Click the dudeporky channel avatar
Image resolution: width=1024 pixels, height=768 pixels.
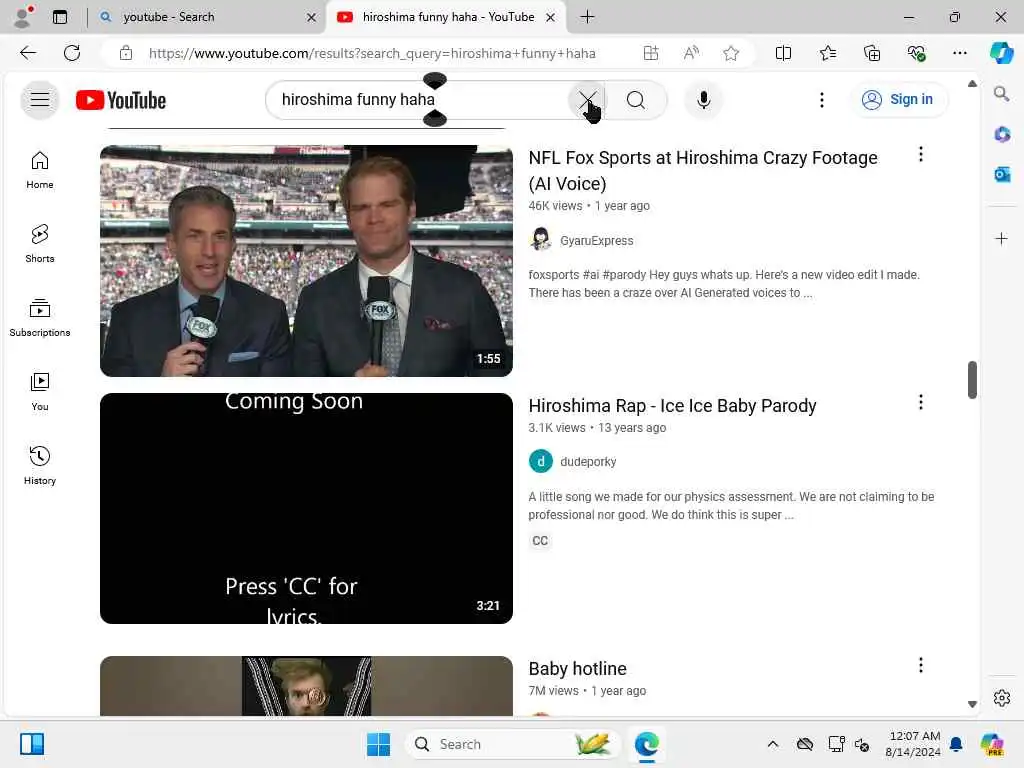click(541, 461)
